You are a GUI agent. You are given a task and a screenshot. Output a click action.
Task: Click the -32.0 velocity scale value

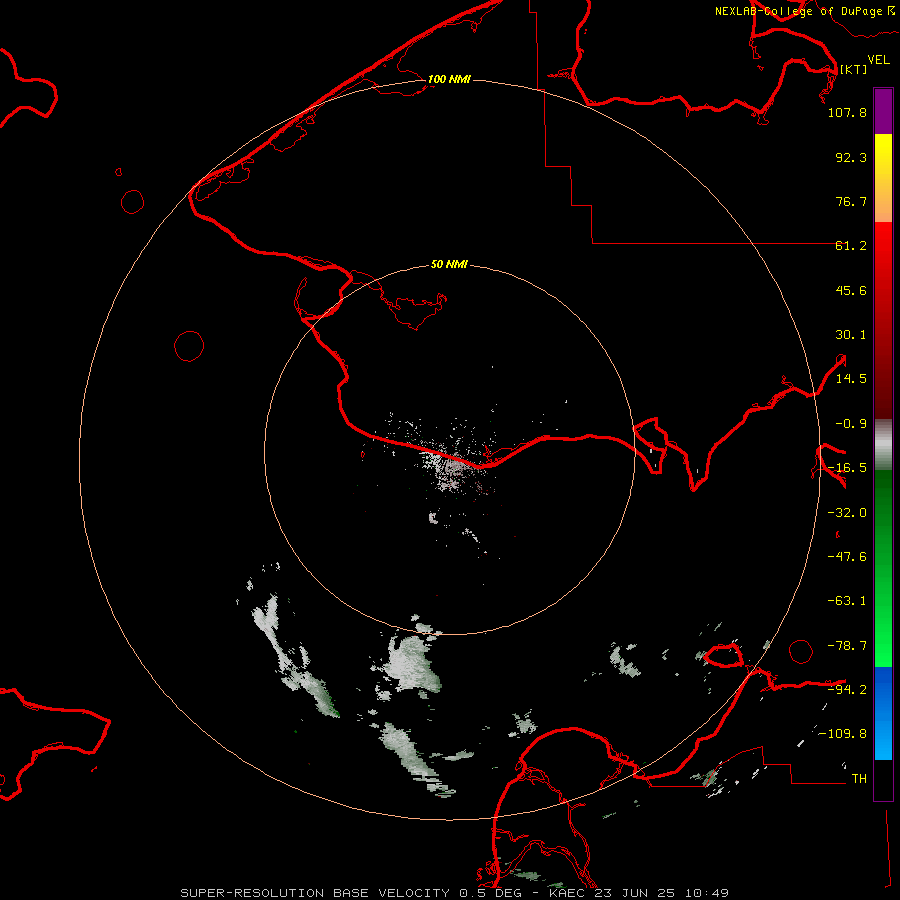click(847, 513)
